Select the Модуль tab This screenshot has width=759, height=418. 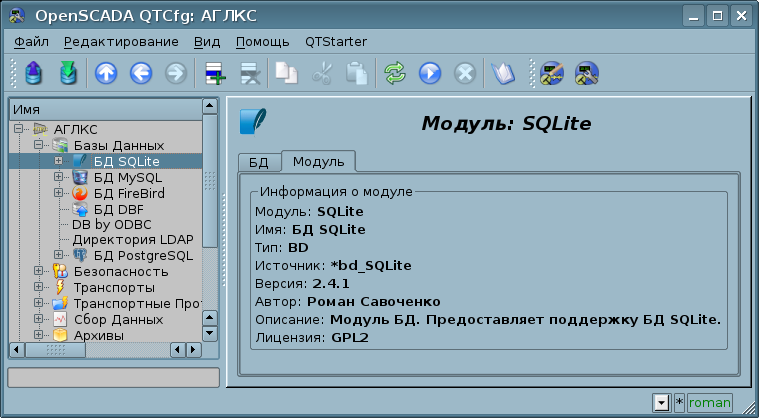pos(319,161)
